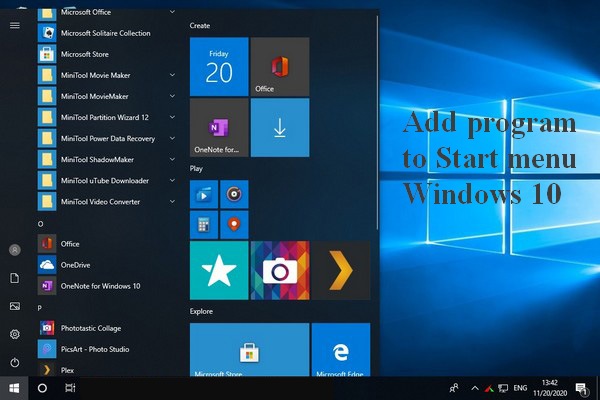Launch the Microsoft Edge tile

pos(341,350)
